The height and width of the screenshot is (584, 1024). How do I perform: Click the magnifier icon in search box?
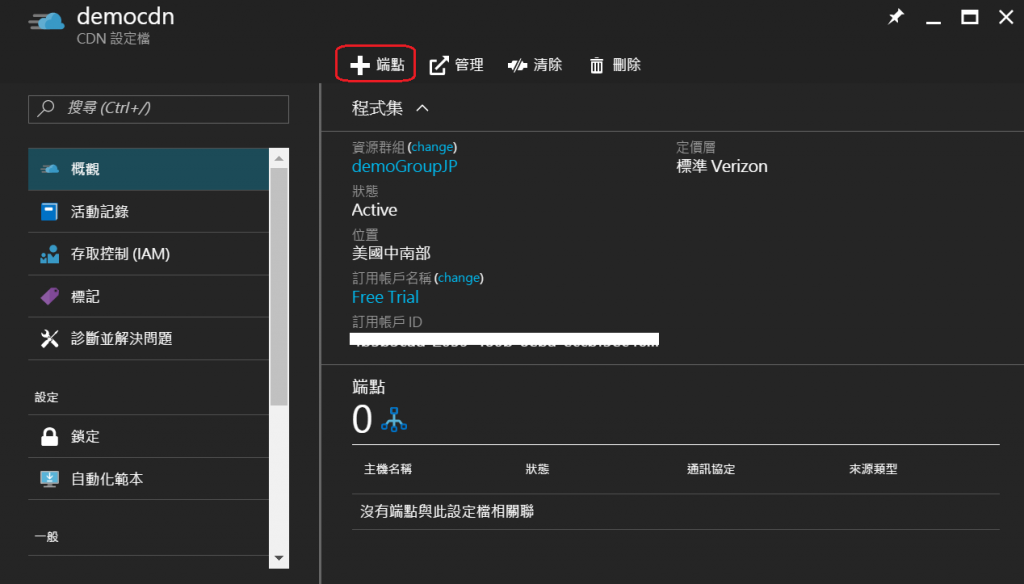46,108
